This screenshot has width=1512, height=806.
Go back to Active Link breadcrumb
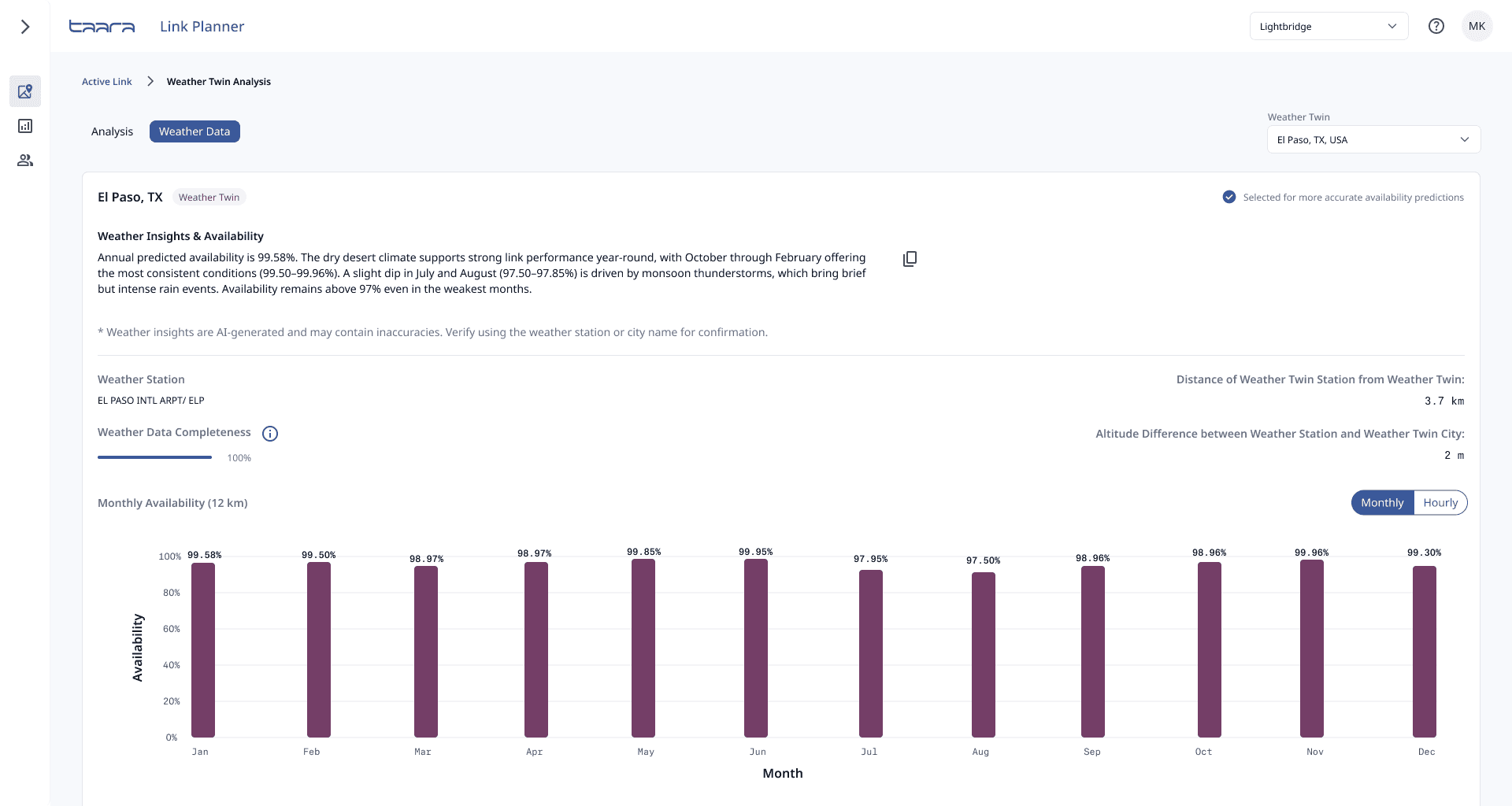(107, 82)
